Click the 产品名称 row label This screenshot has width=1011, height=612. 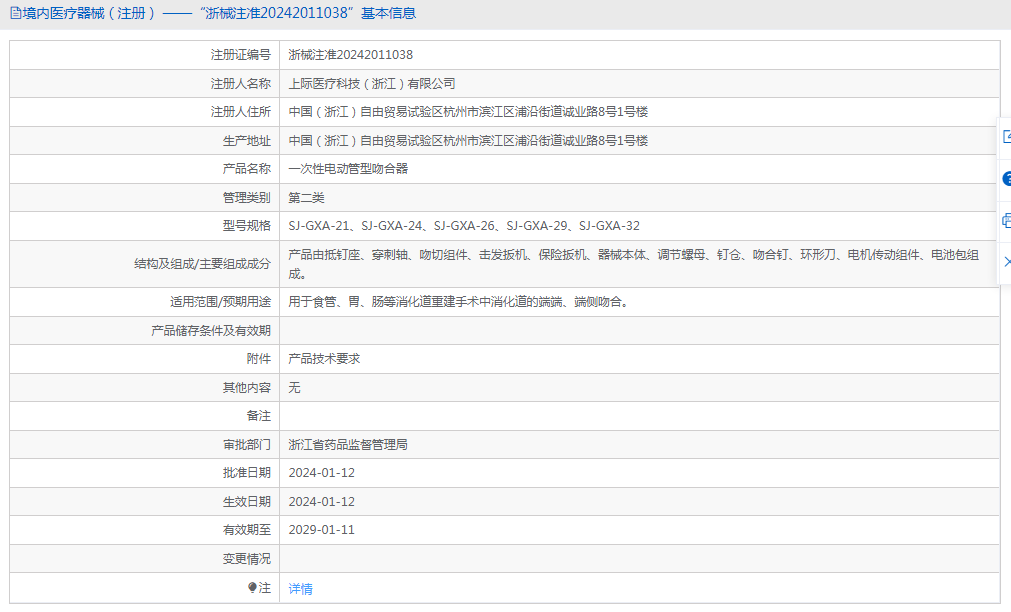point(246,169)
